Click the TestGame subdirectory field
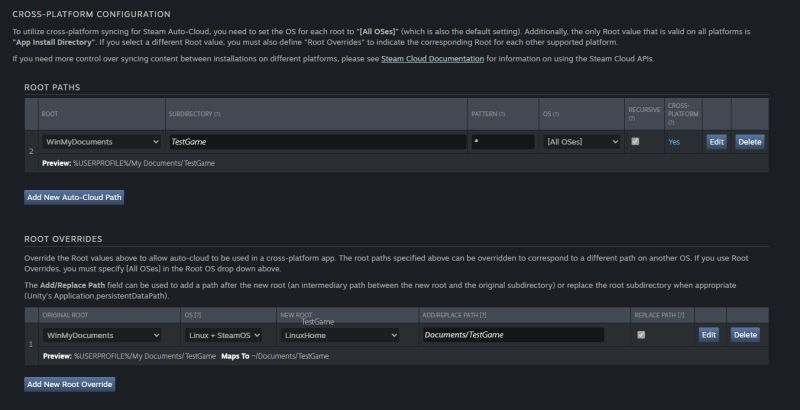Image resolution: width=800 pixels, height=410 pixels. click(x=317, y=142)
